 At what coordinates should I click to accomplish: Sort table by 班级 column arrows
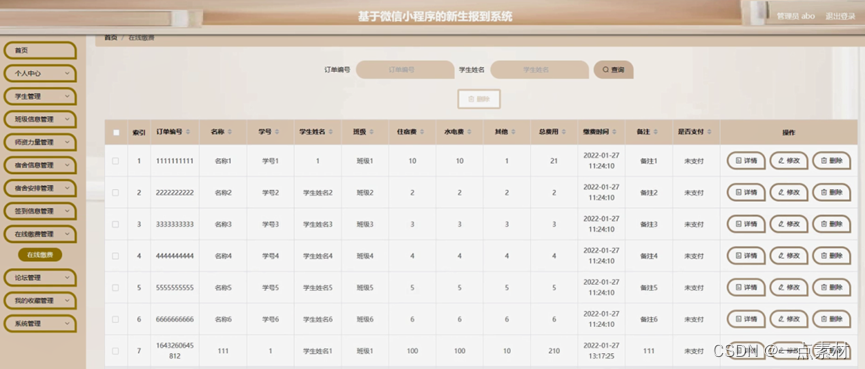coord(372,132)
